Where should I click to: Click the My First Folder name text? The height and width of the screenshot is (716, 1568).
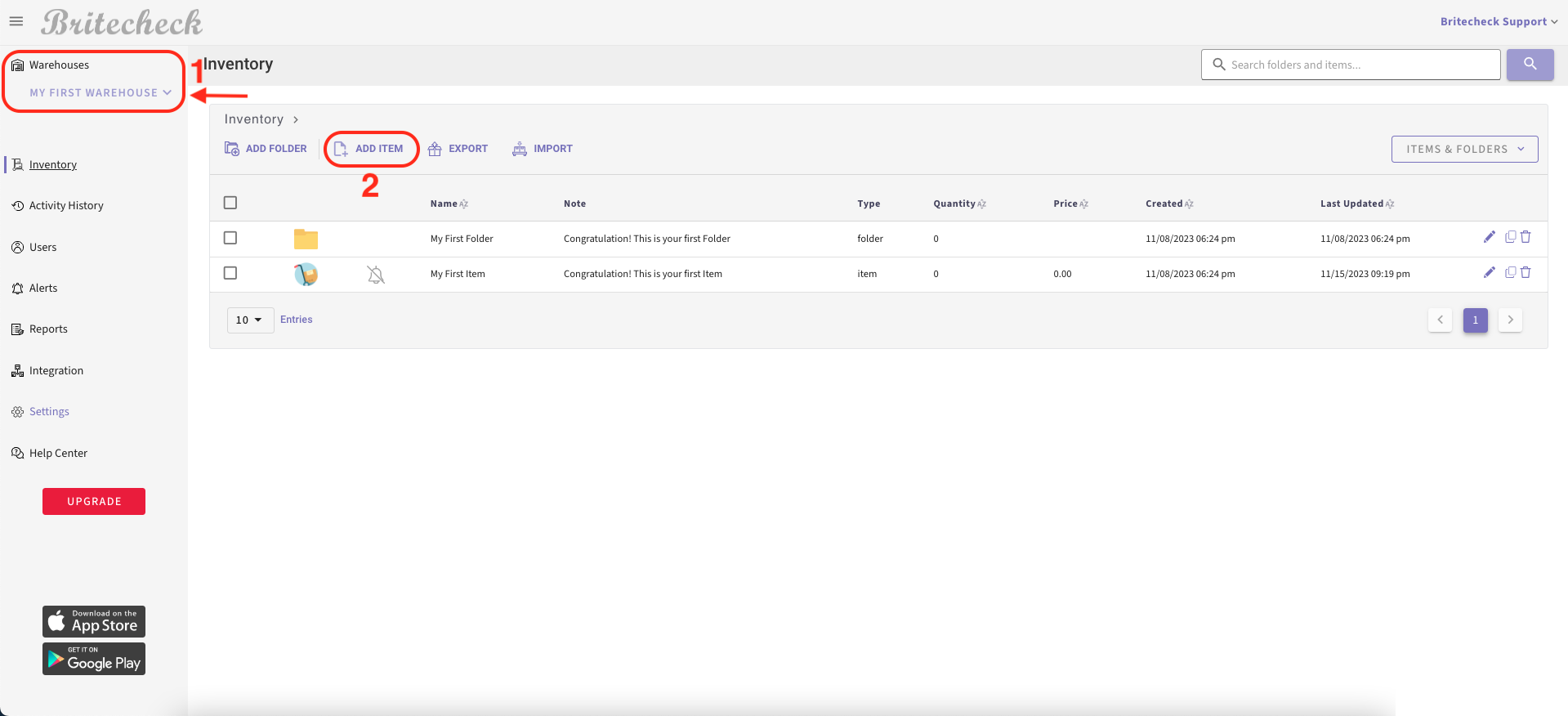(x=462, y=239)
